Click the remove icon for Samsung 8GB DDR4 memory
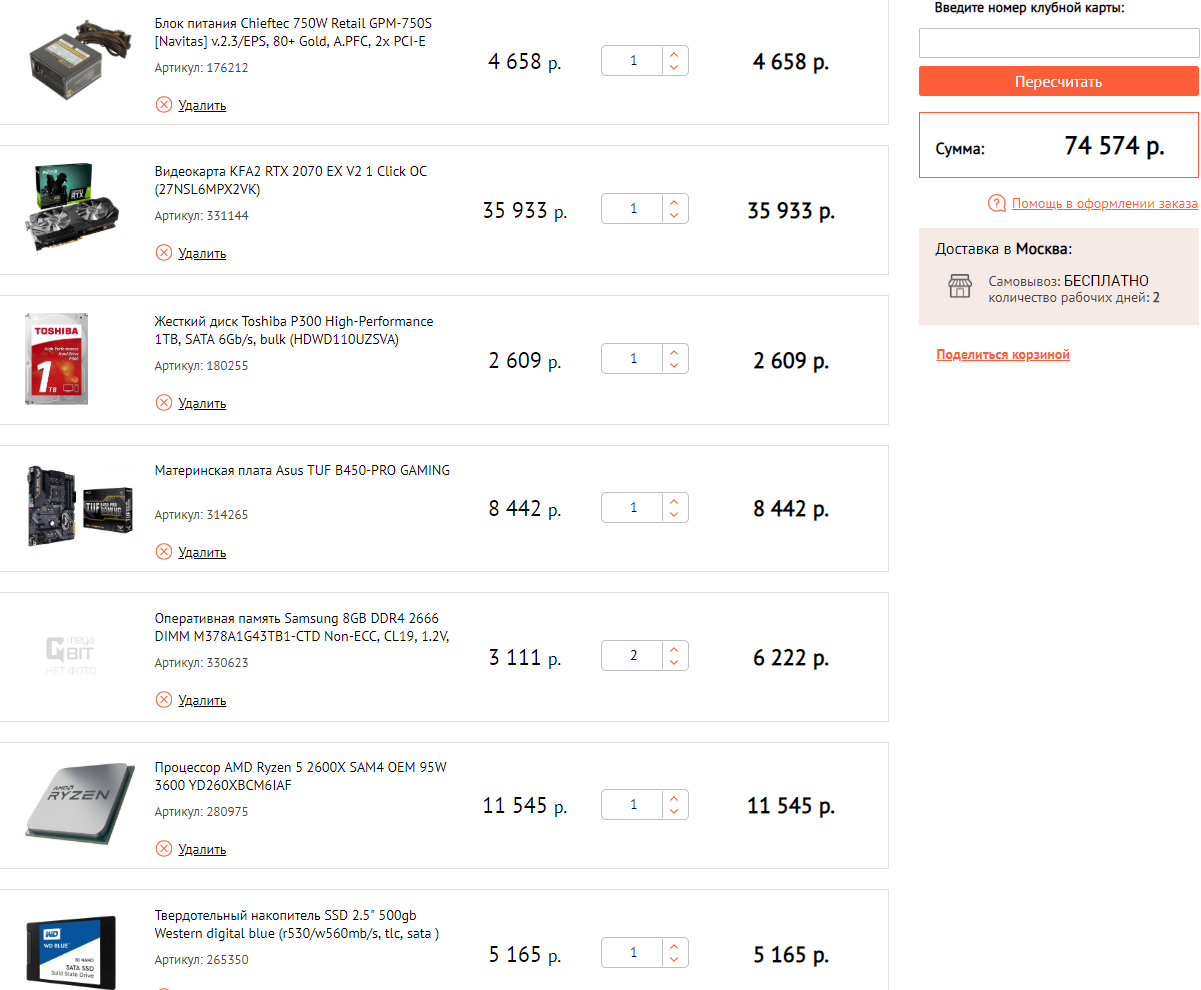1201x990 pixels. (x=164, y=700)
